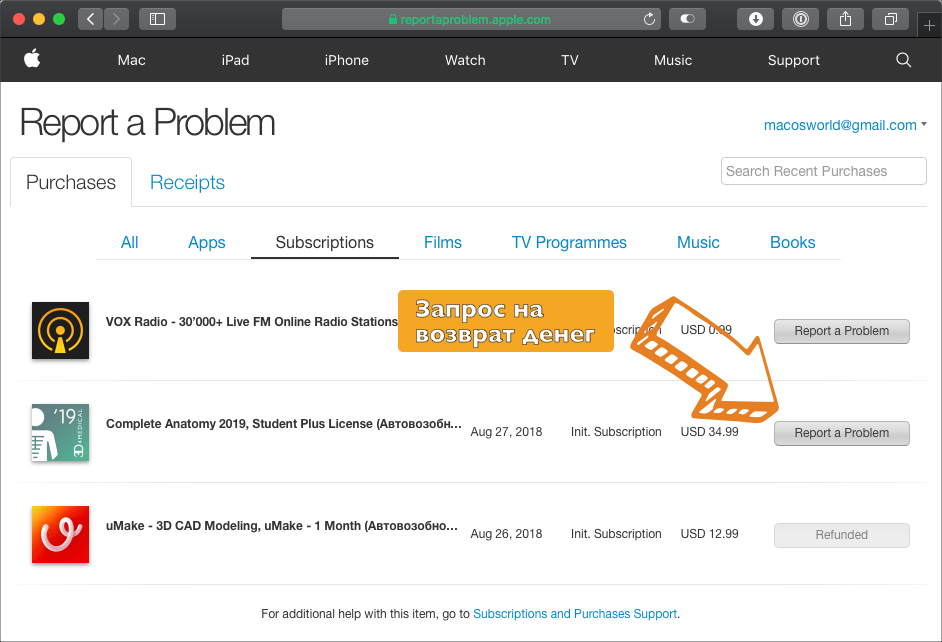
Task: Go back with Safari's back arrow
Action: (91, 19)
